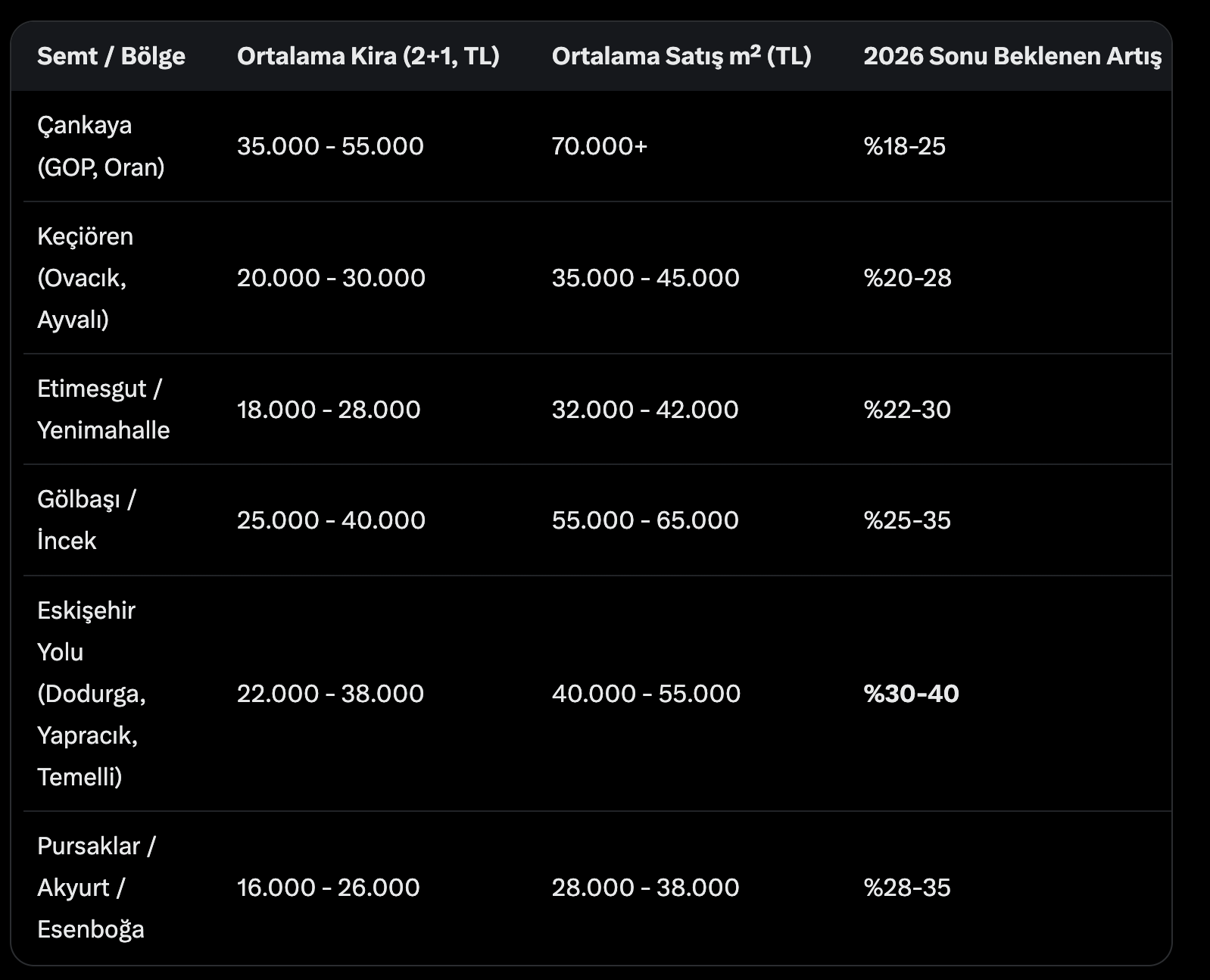
Task: Click the Semt / Bölge column header
Action: pyautogui.click(x=111, y=56)
